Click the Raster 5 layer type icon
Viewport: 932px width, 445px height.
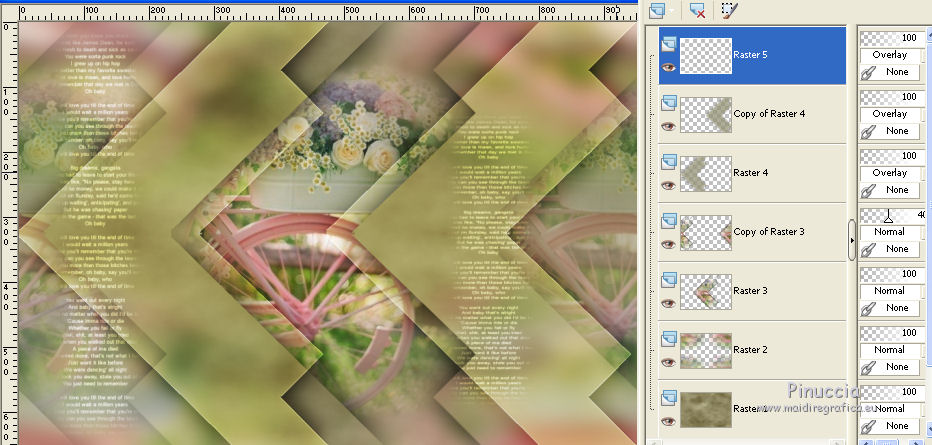pos(669,43)
